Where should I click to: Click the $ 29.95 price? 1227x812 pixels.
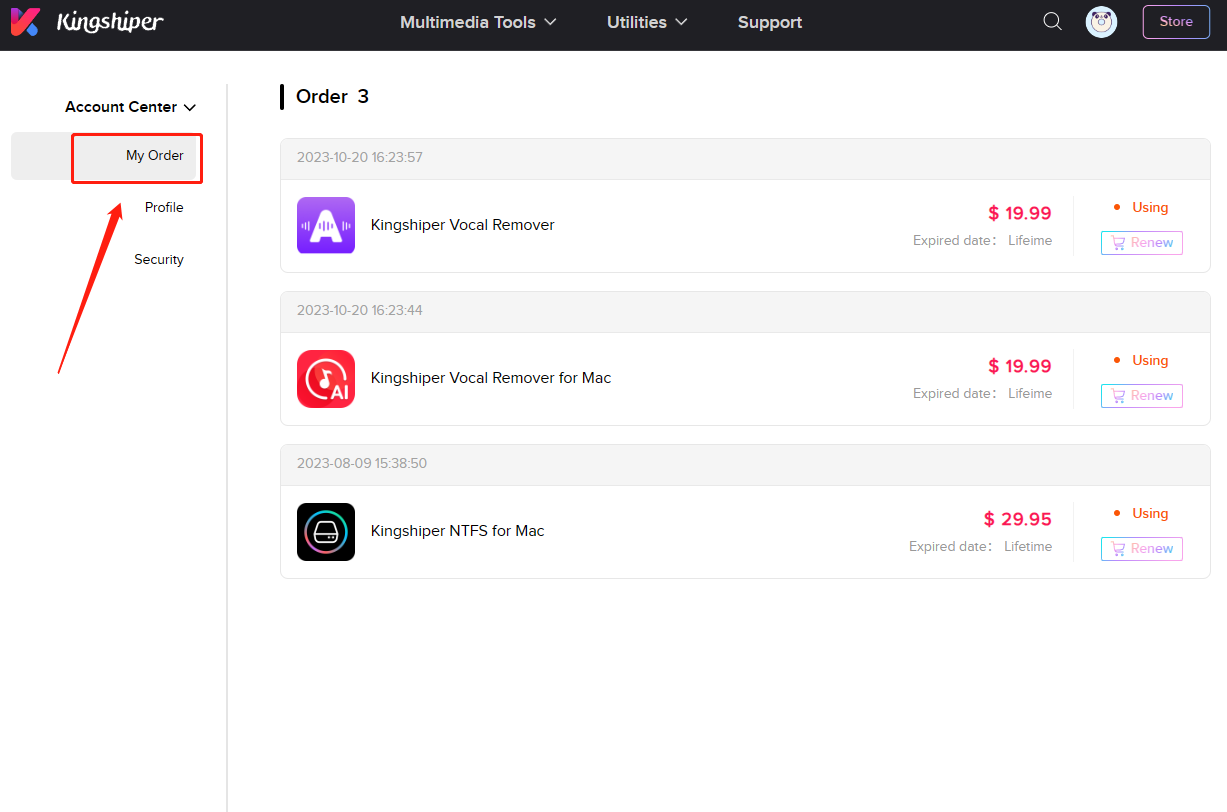coord(1018,519)
